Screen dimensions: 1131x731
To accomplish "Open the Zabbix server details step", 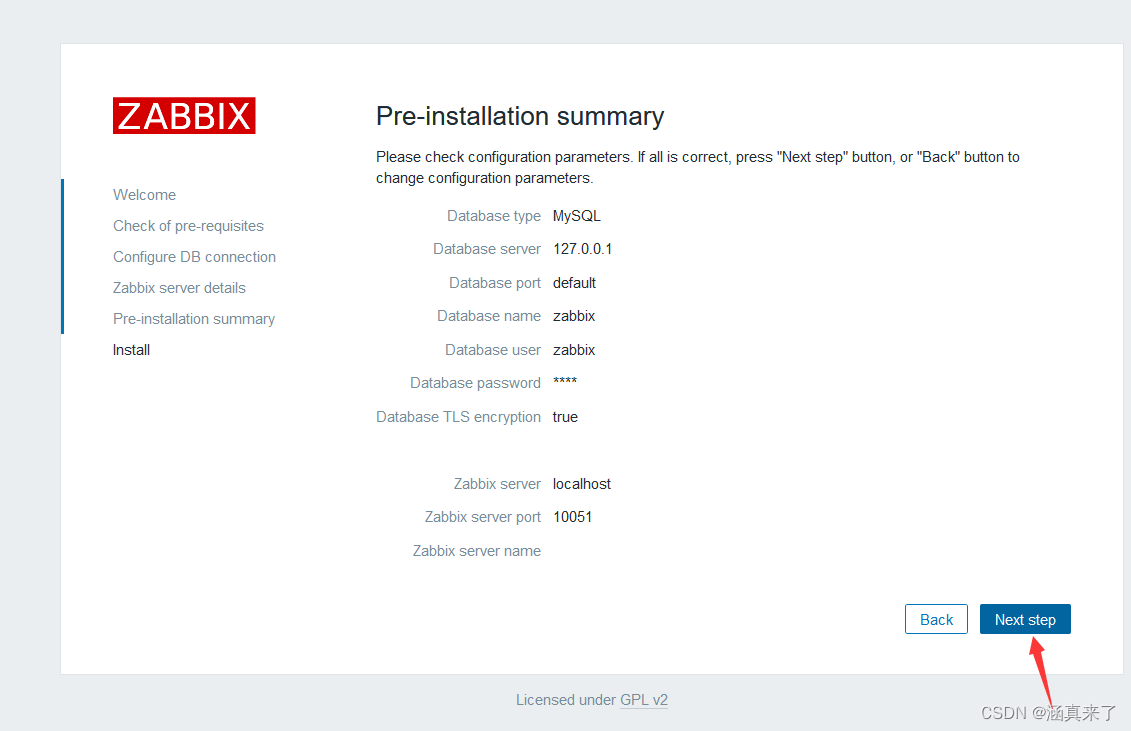I will click(179, 287).
